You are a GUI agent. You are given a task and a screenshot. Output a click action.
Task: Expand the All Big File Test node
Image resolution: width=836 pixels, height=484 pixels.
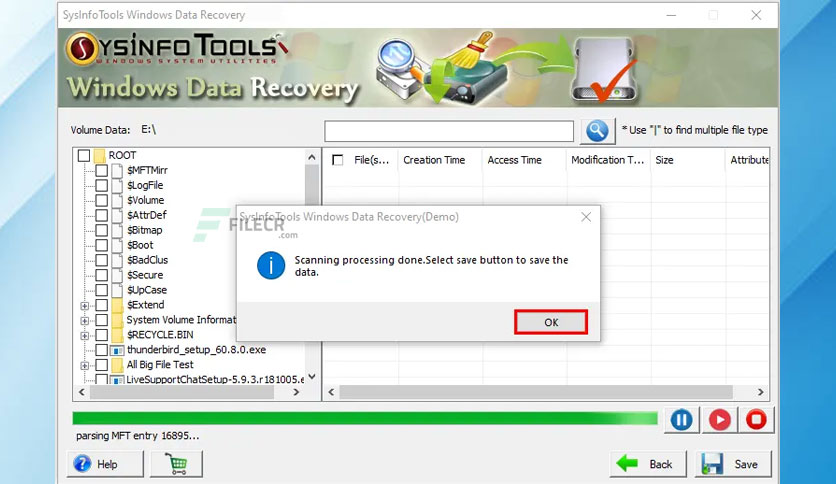coord(84,366)
